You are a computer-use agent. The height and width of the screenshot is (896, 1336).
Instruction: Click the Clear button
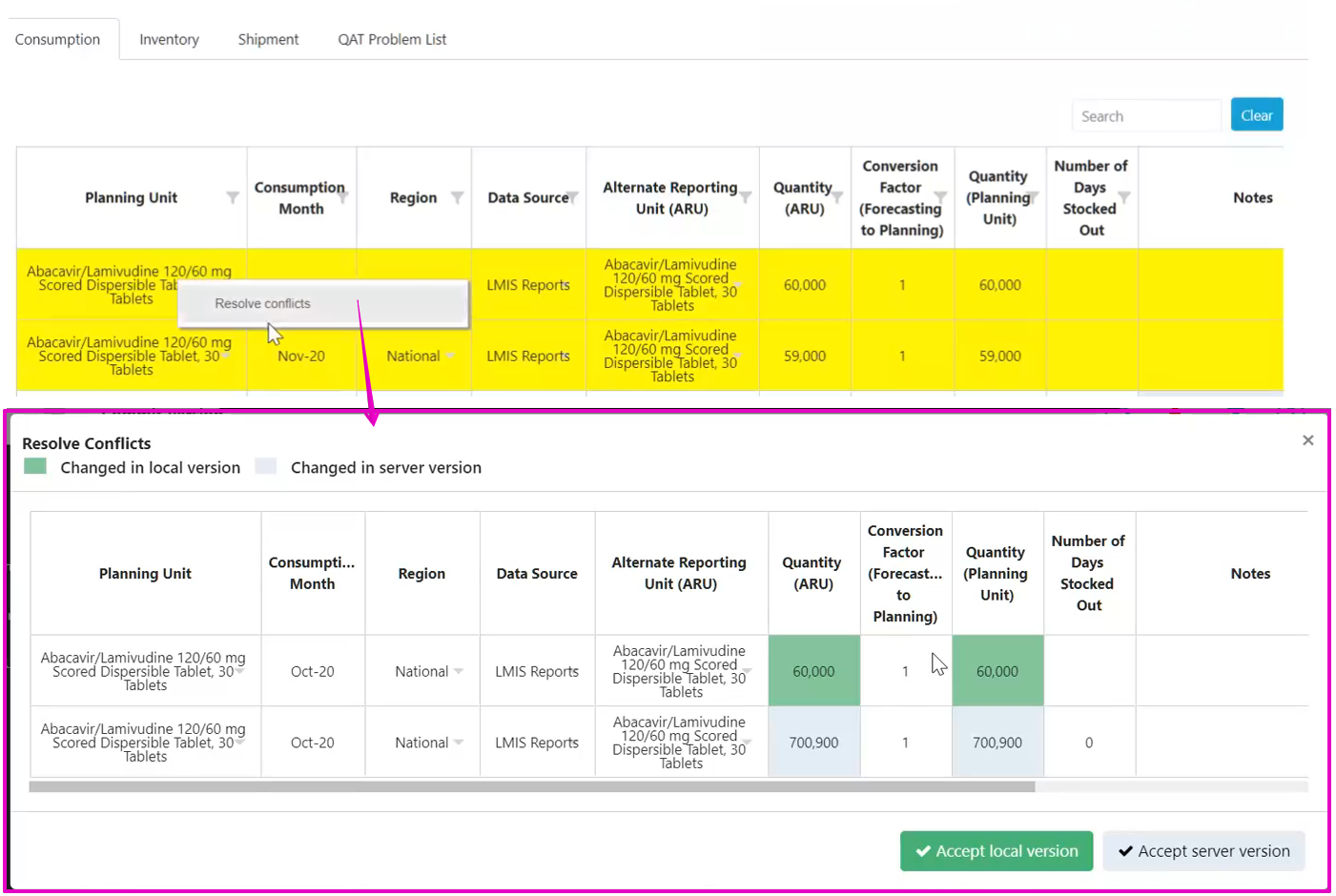[x=1256, y=114]
